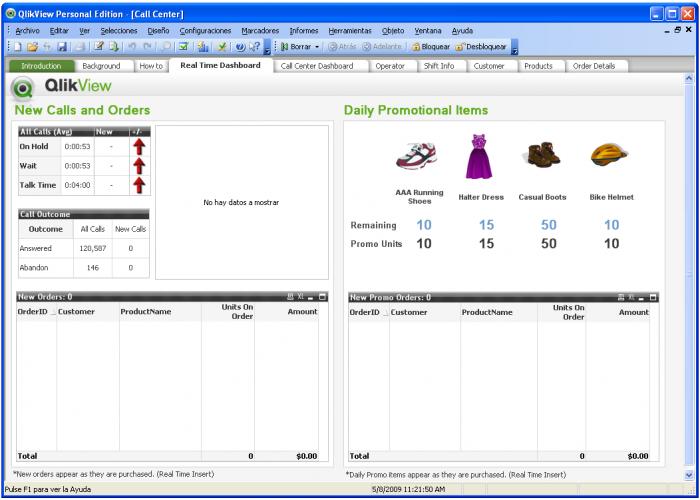Open a file using the folder icon
This screenshot has width=700, height=500.
pos(32,47)
